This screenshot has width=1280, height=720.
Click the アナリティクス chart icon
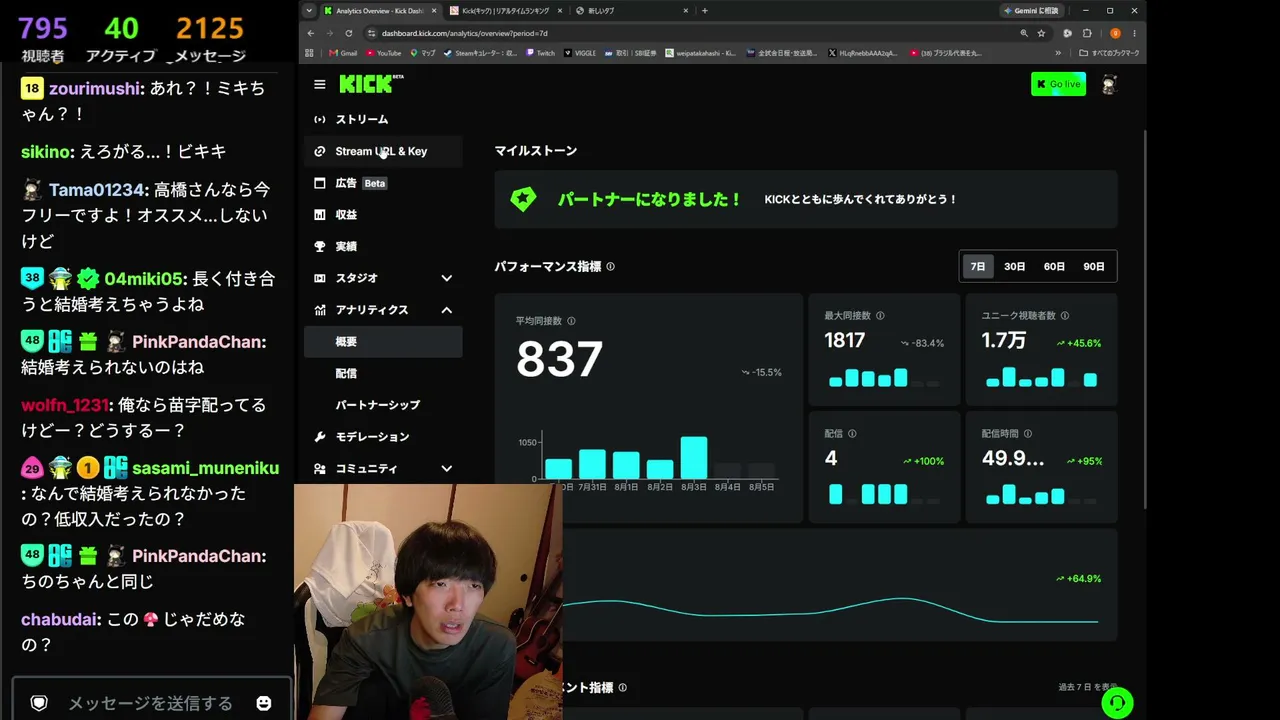(x=320, y=310)
